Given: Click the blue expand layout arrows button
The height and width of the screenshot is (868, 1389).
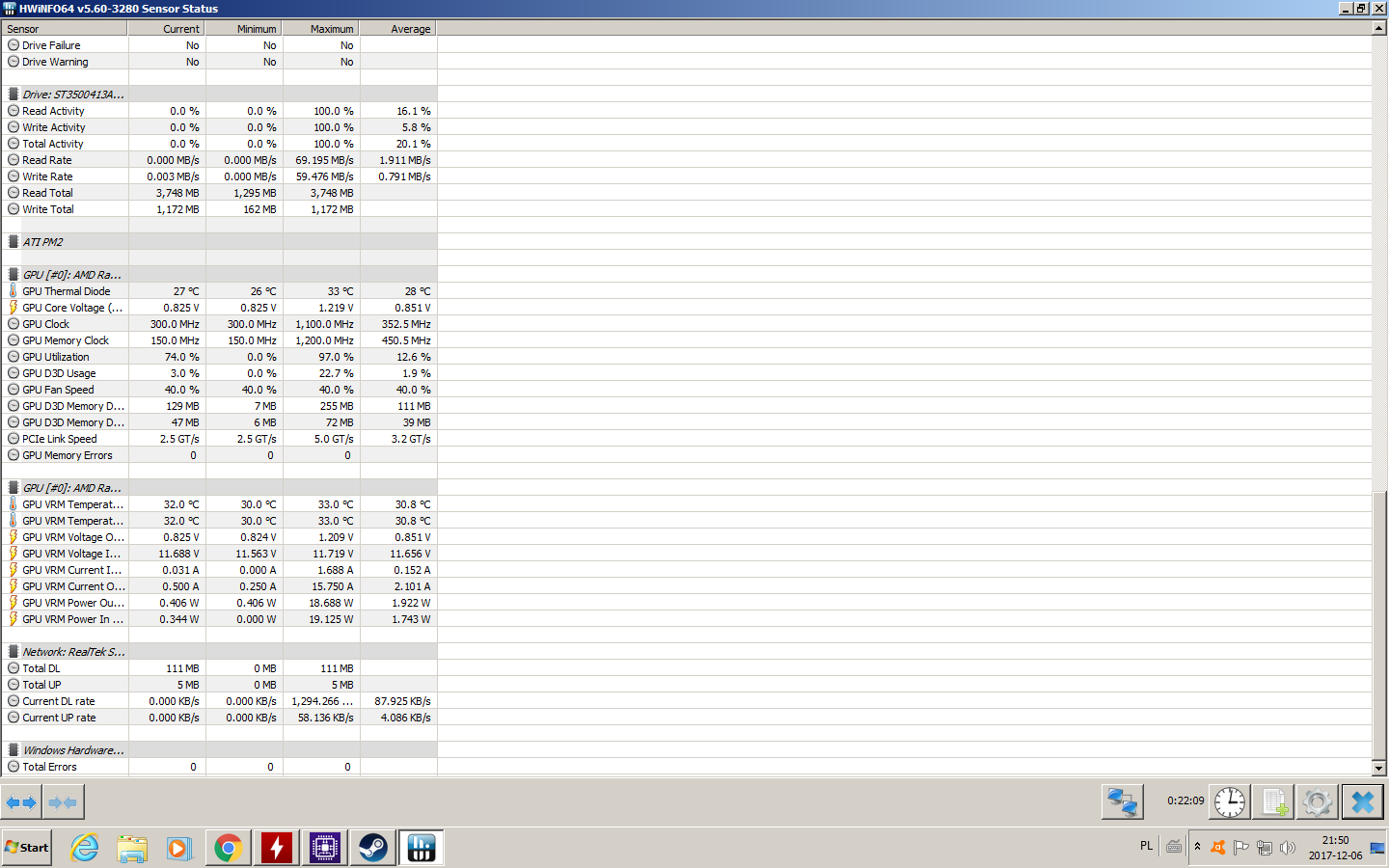Looking at the screenshot, I should click(x=21, y=802).
